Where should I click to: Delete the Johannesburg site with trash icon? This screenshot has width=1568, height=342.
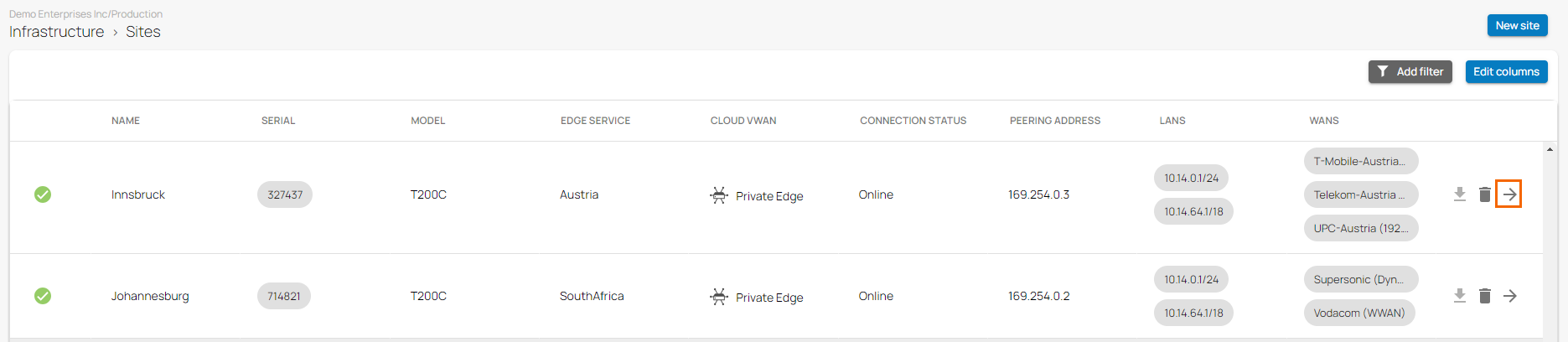pos(1484,296)
